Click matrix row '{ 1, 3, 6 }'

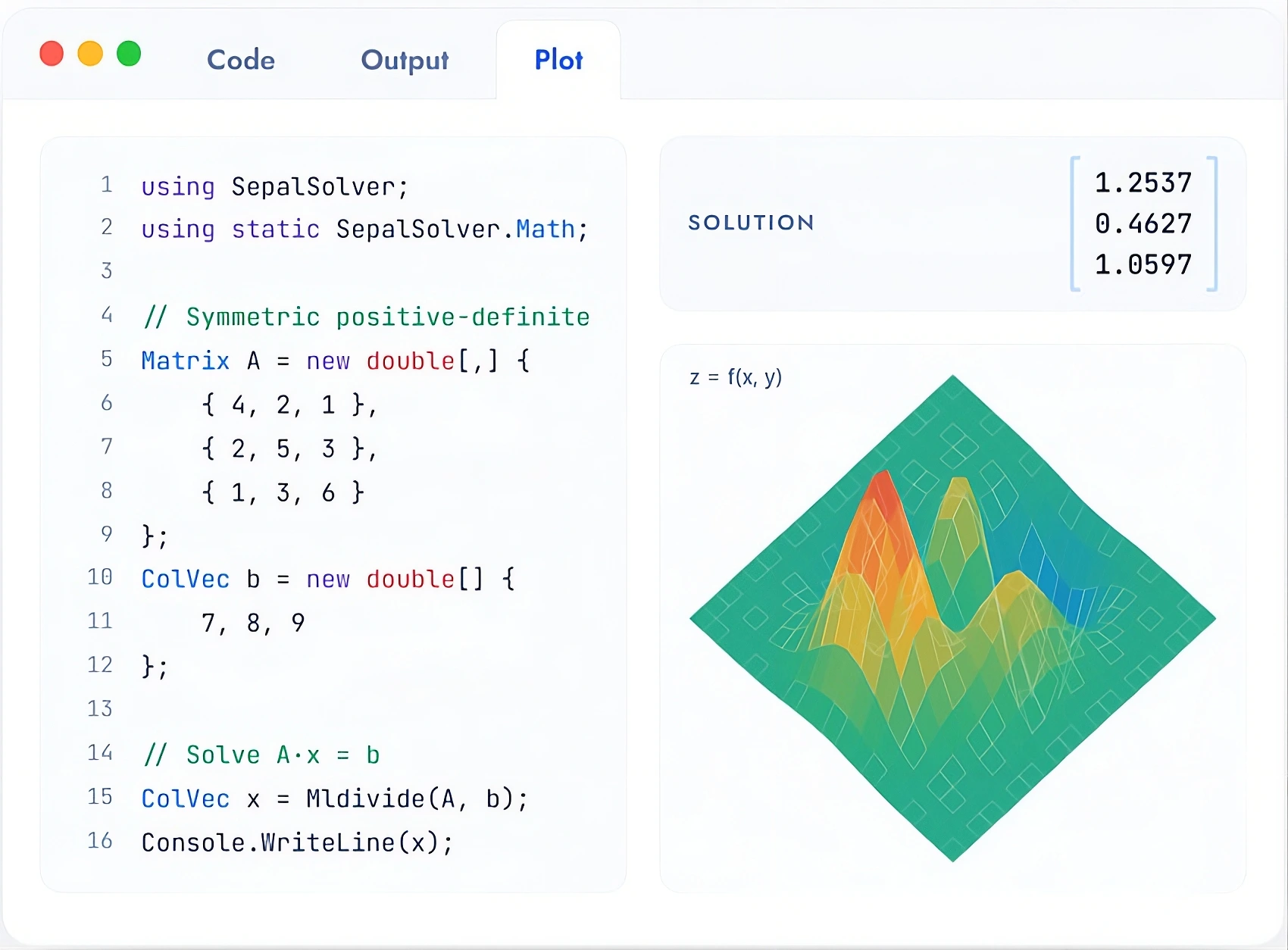click(x=283, y=492)
